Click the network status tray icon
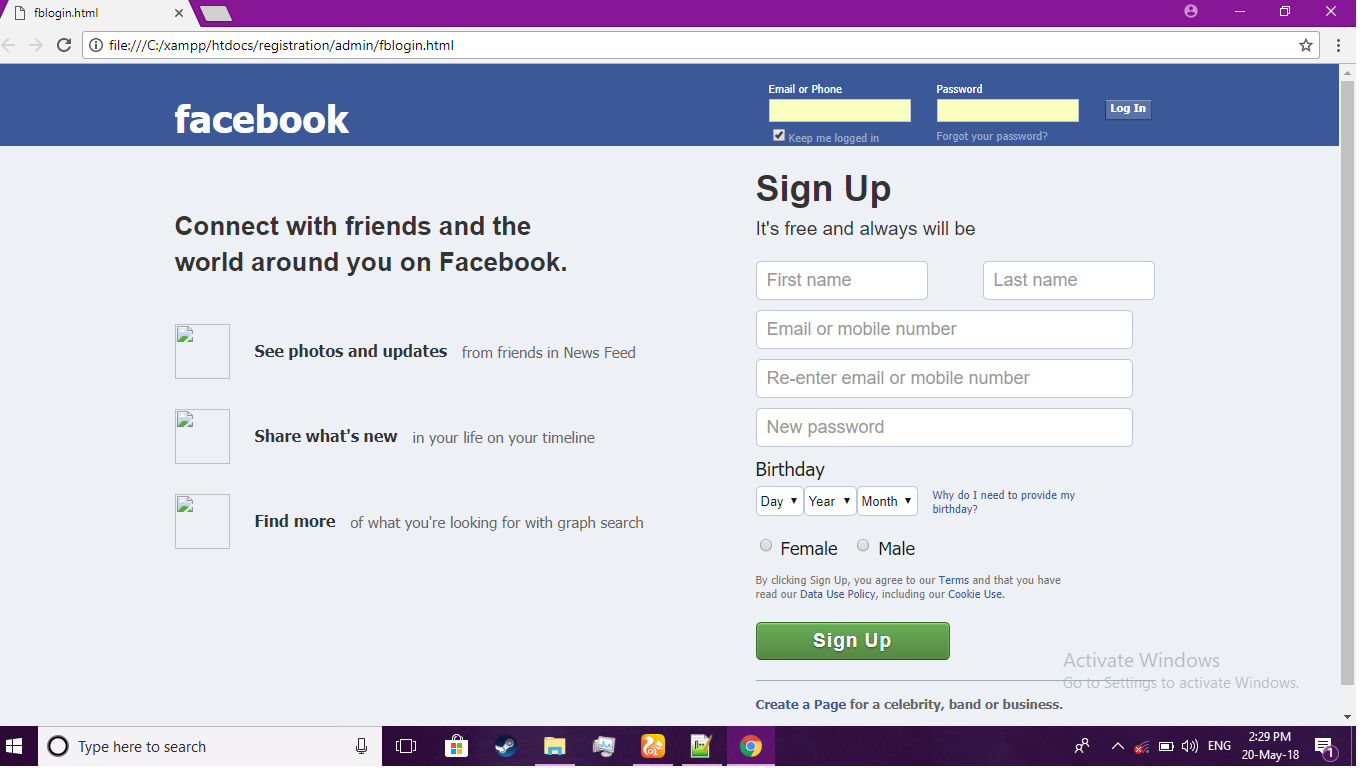Image resolution: width=1366 pixels, height=768 pixels. coord(1140,746)
